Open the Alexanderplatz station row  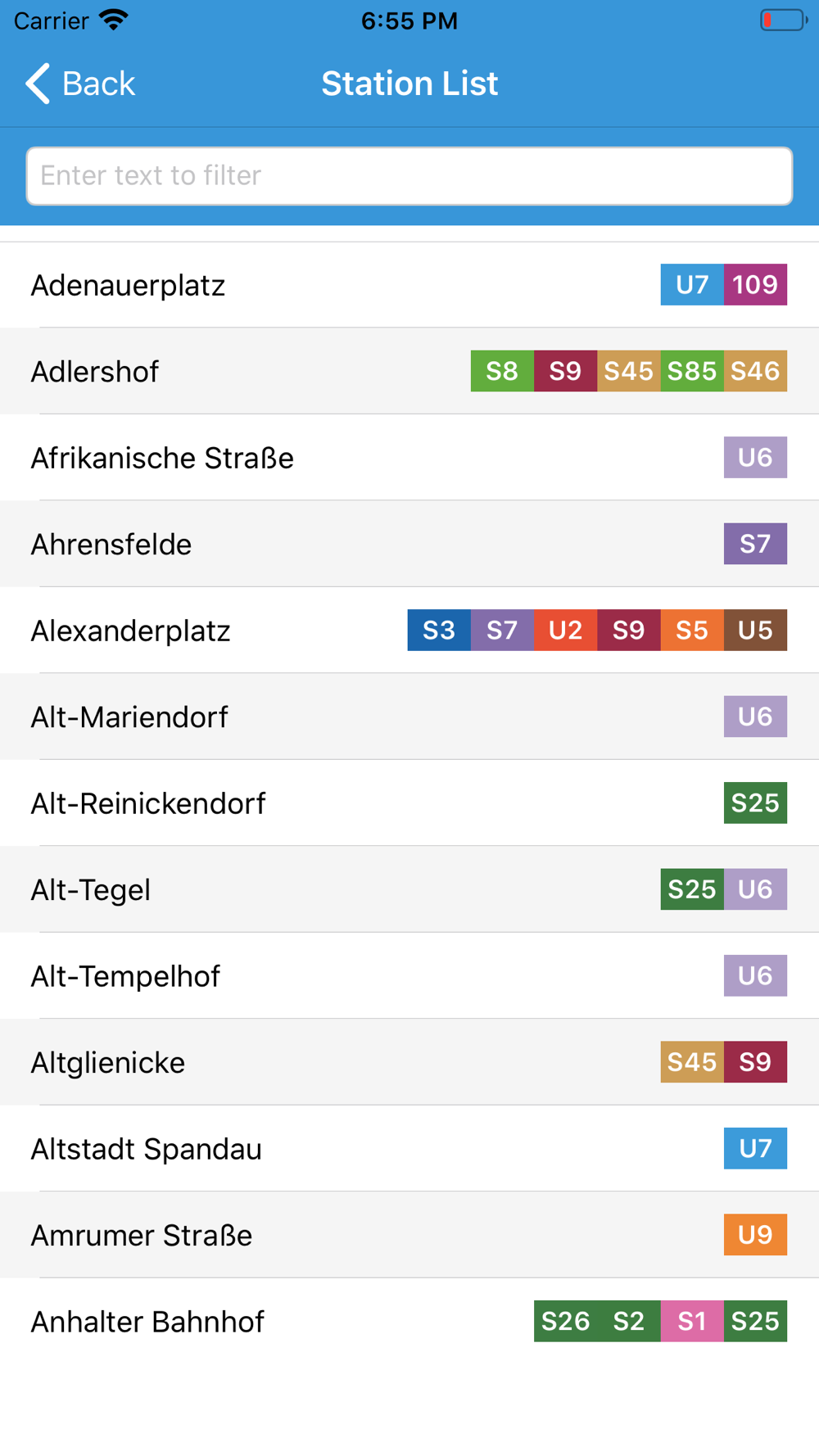pos(409,631)
